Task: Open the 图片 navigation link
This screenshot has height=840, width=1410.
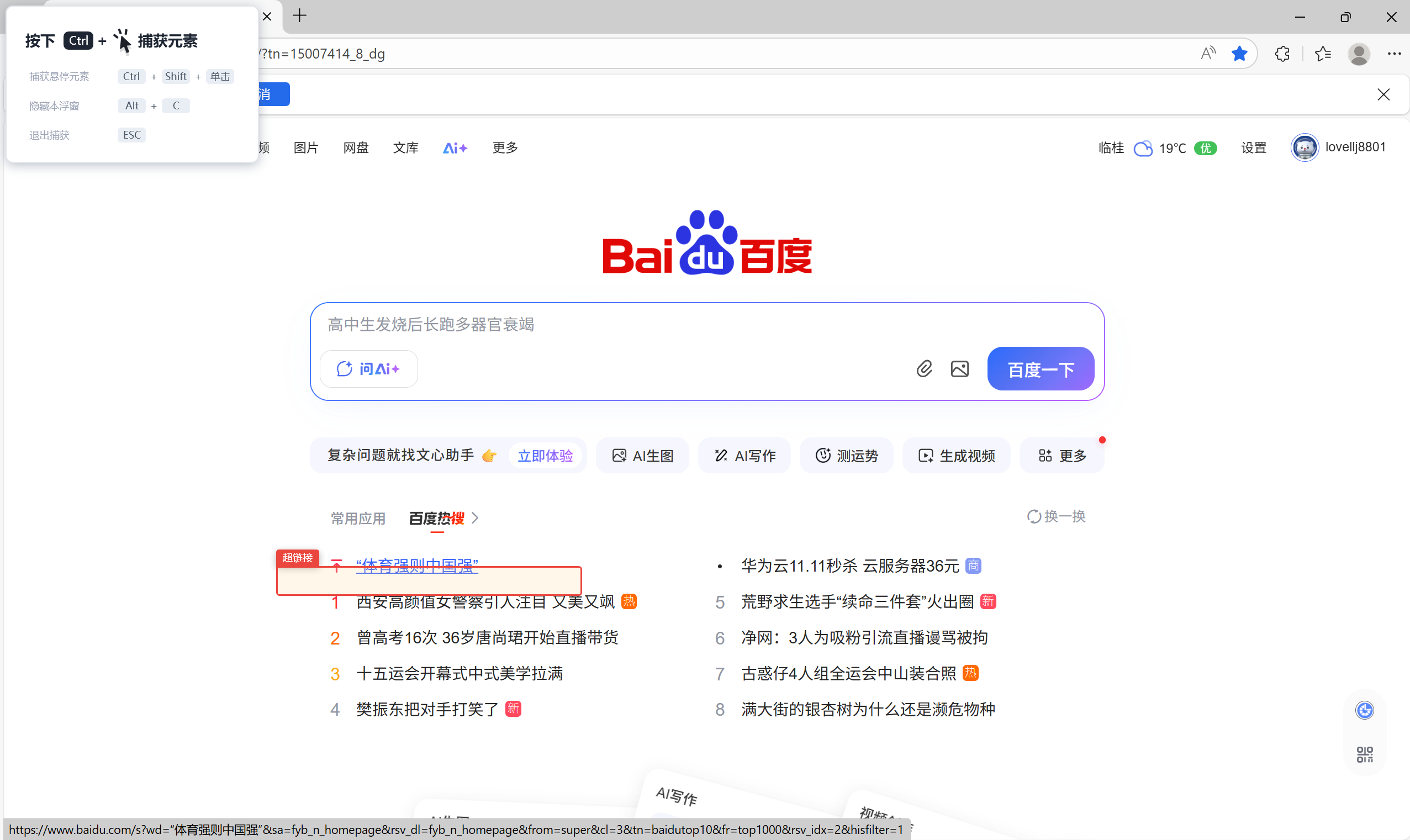Action: click(306, 148)
